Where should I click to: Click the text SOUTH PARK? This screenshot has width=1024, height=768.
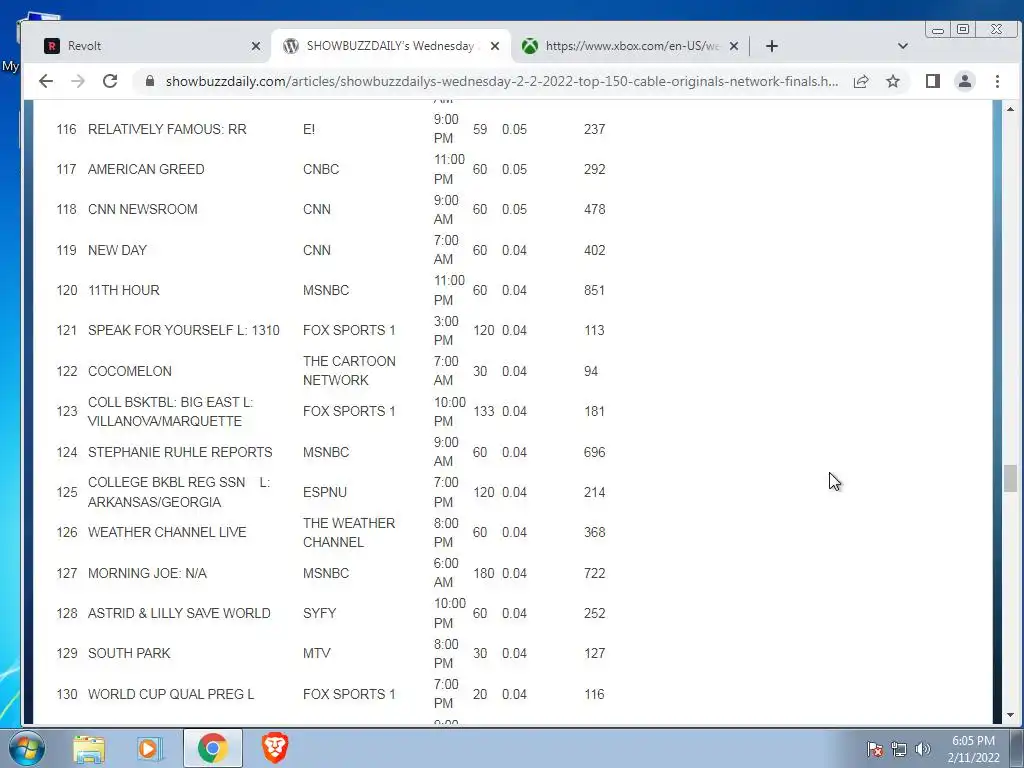(129, 653)
